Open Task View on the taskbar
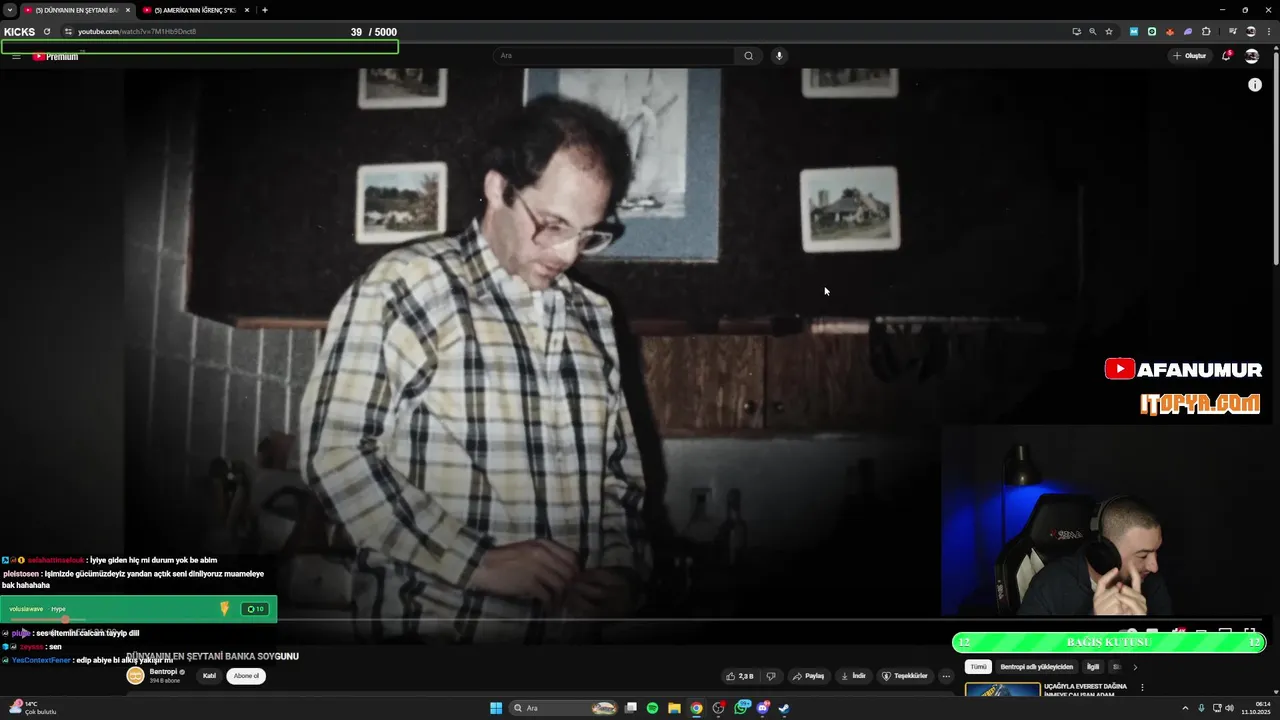 [x=631, y=708]
